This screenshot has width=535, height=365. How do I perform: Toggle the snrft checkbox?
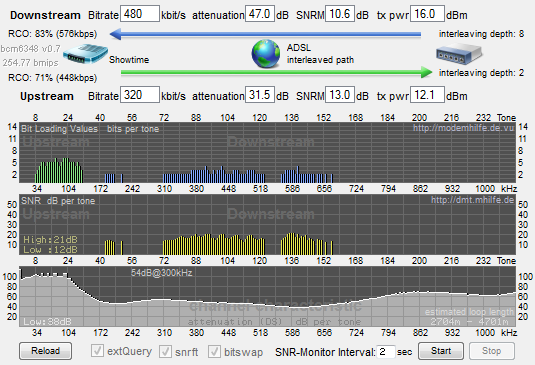pyautogui.click(x=165, y=351)
